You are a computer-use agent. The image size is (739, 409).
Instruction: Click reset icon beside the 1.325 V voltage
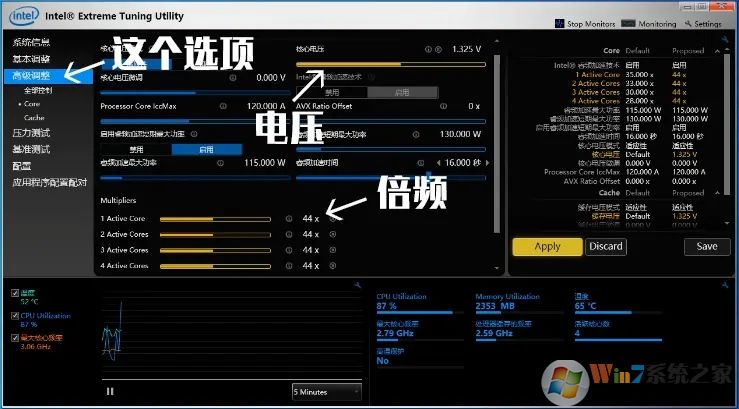tap(438, 49)
